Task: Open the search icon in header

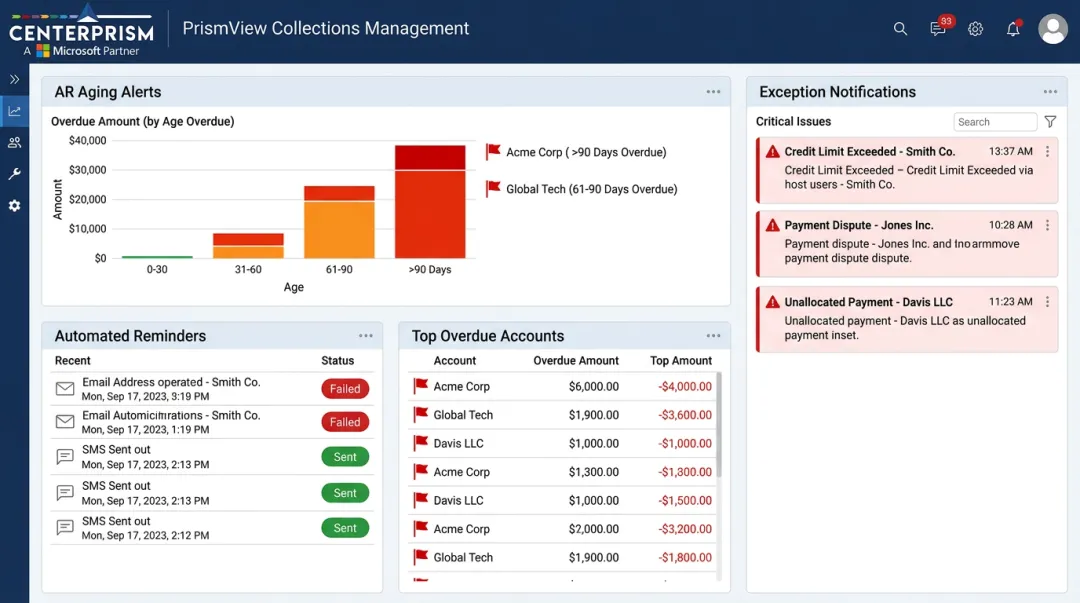Action: click(900, 29)
